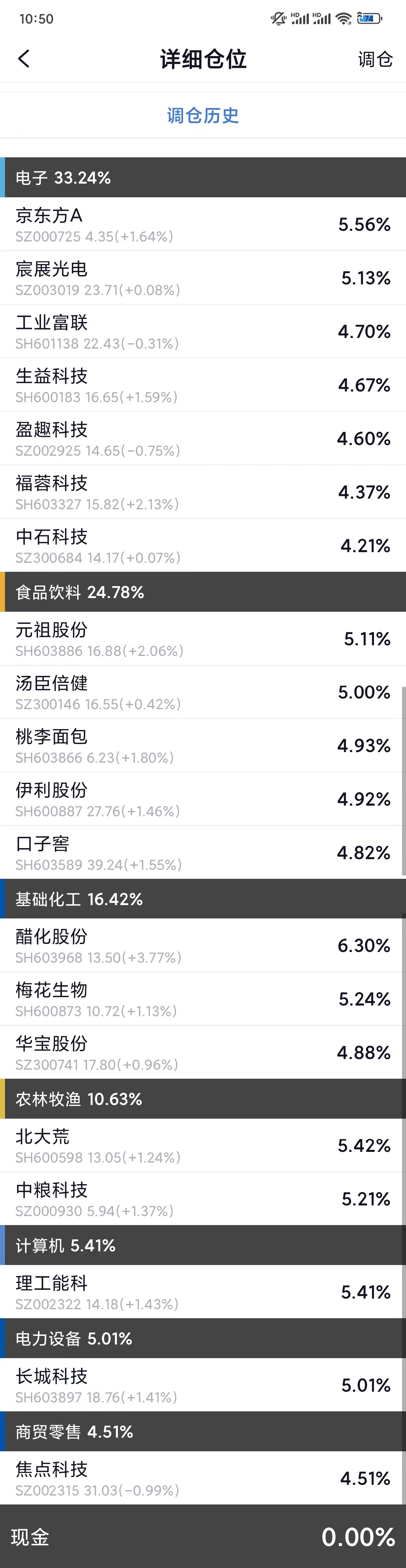Screen dimensions: 406x1568
Task: Tap the back arrow icon
Action: pos(24,59)
